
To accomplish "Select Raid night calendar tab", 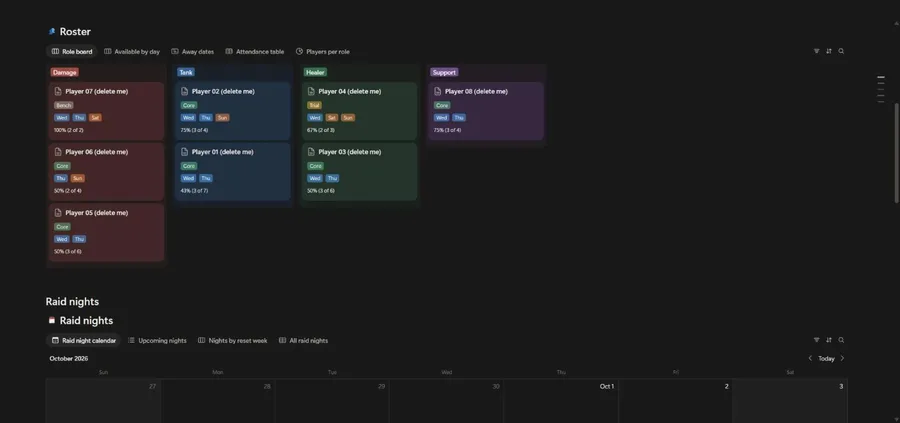I will pos(83,340).
